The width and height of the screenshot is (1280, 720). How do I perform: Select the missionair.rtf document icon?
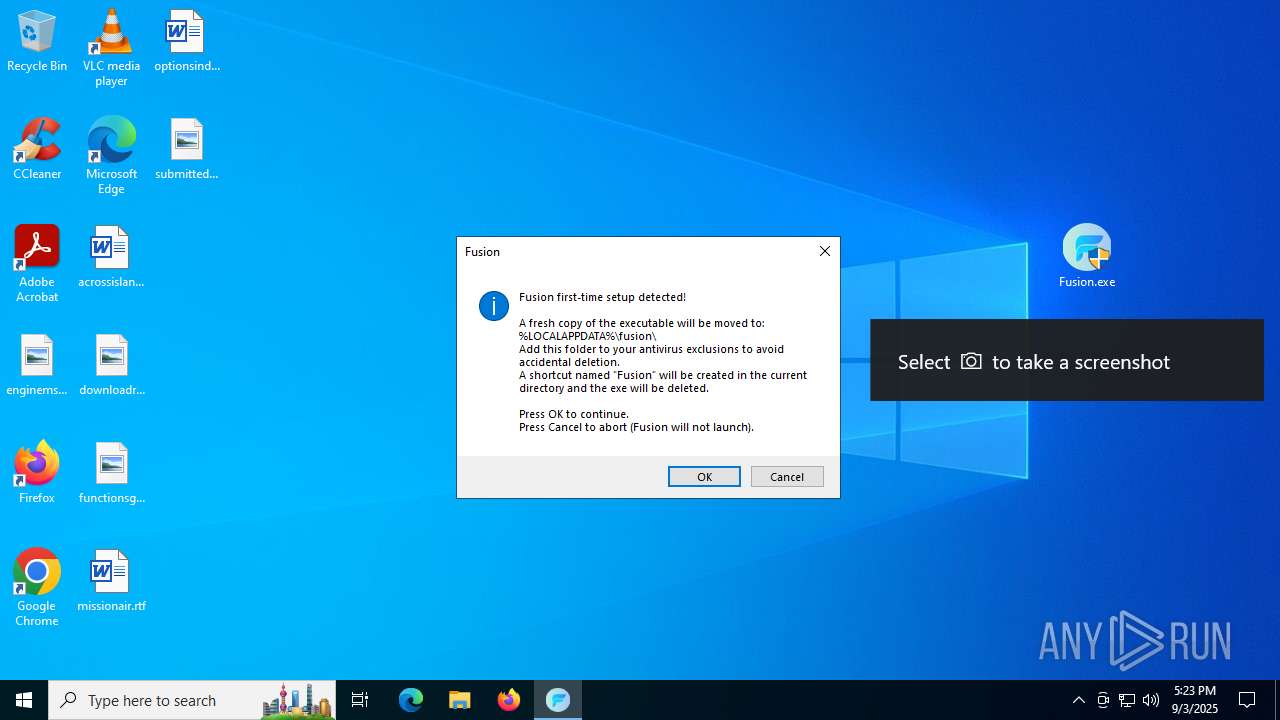(x=111, y=581)
